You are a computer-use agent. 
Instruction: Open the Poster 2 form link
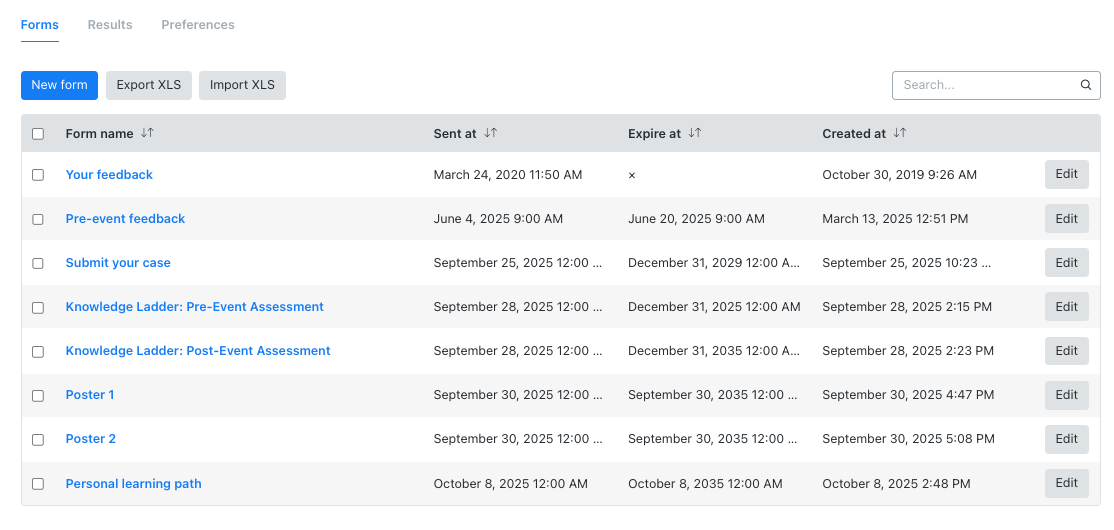pos(90,439)
